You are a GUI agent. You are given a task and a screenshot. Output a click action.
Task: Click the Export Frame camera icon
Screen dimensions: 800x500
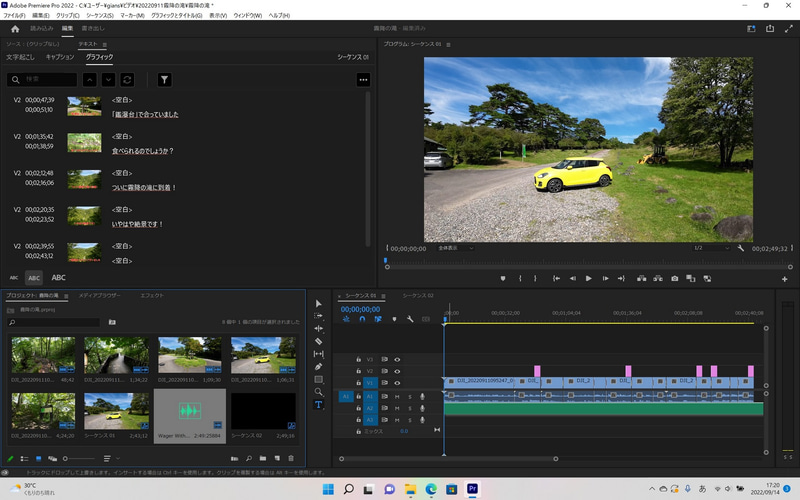click(675, 278)
